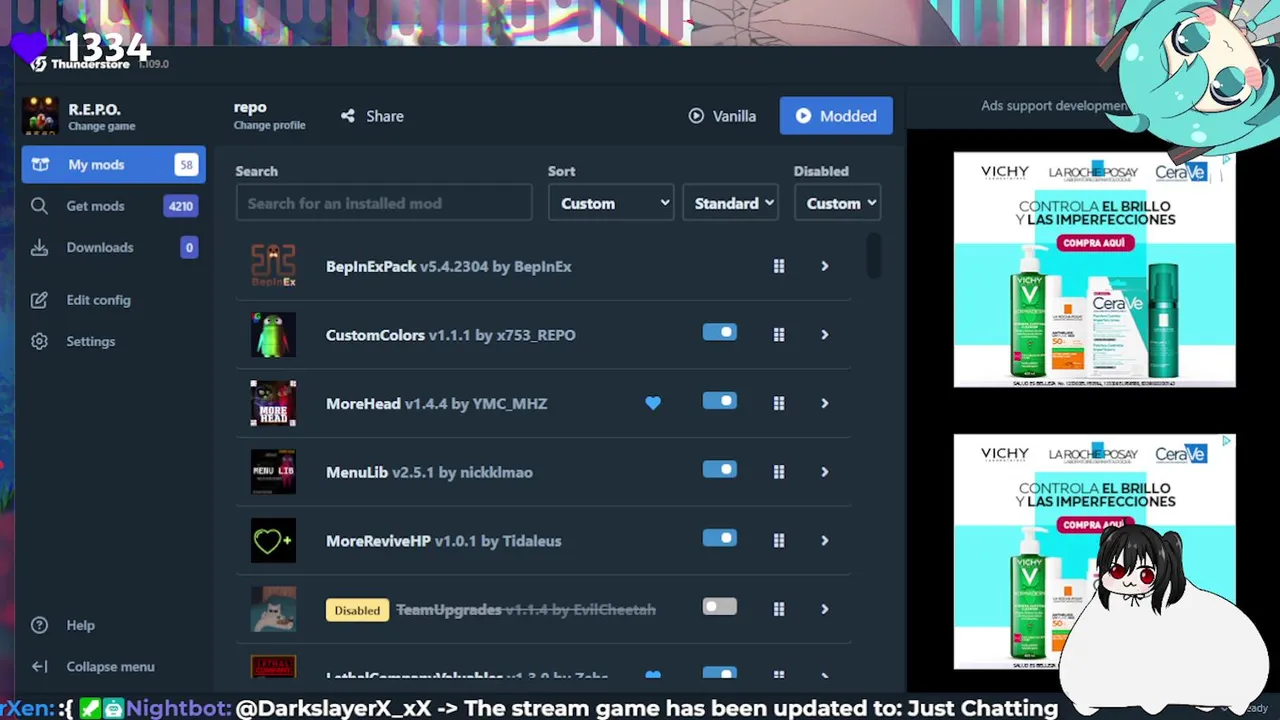Screen dimensions: 1280x720
Task: Expand the CustomColors row chevron
Action: (825, 335)
